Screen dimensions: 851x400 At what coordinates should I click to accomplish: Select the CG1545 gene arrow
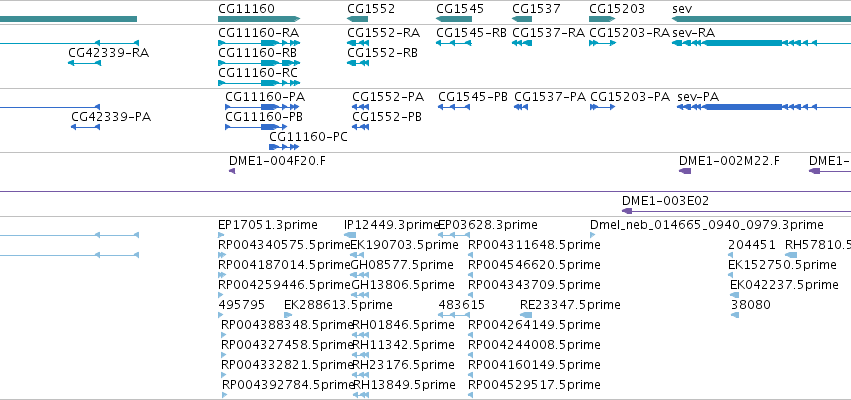tap(454, 19)
